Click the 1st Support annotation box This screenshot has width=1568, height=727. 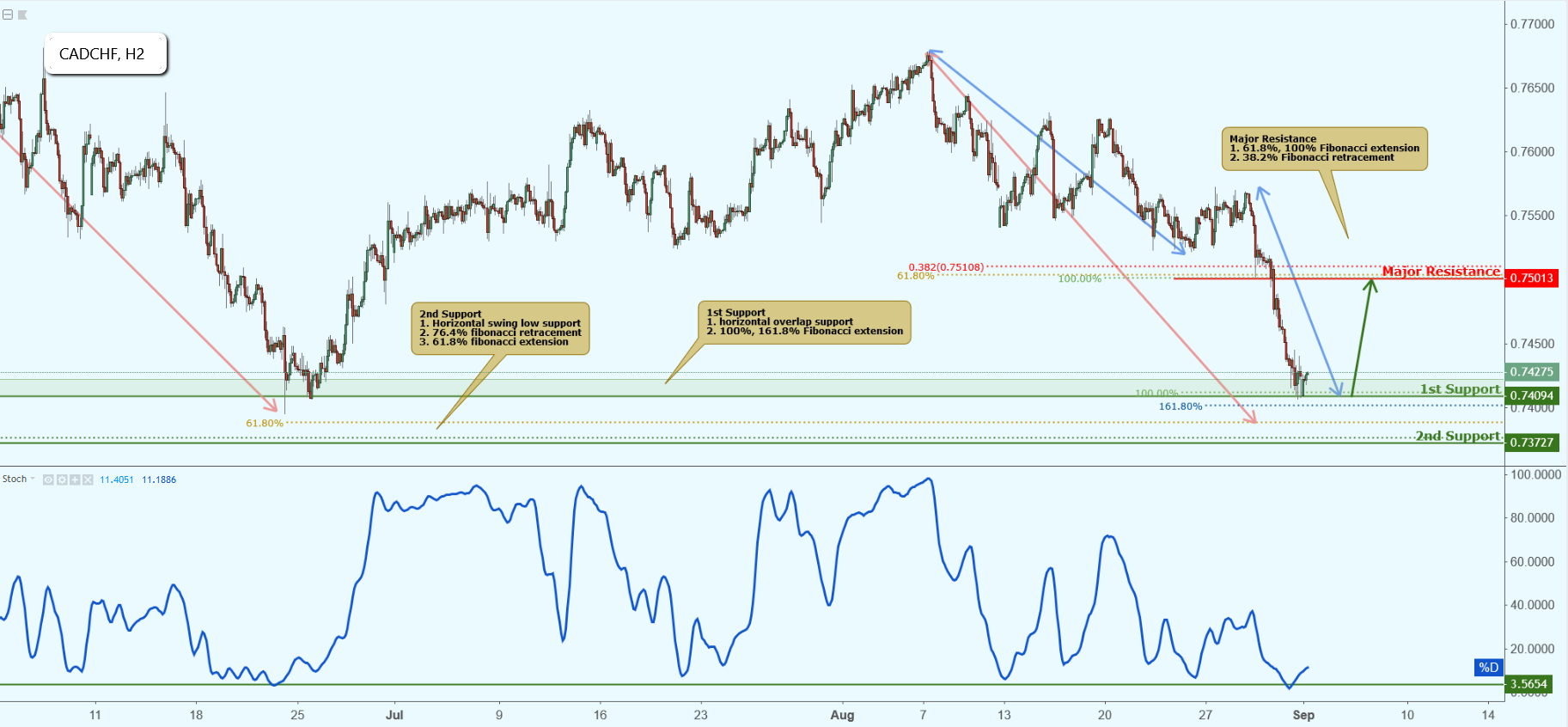[x=804, y=322]
